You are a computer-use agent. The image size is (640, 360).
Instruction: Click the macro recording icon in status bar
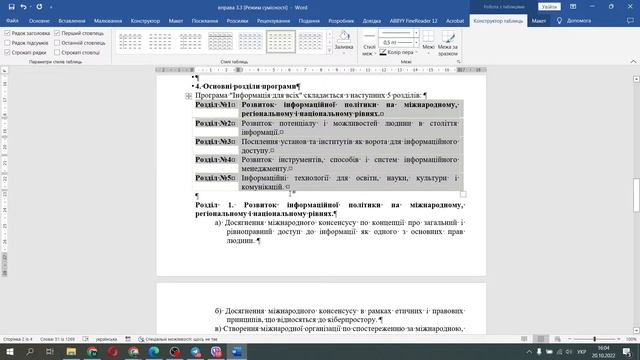tap(128, 339)
